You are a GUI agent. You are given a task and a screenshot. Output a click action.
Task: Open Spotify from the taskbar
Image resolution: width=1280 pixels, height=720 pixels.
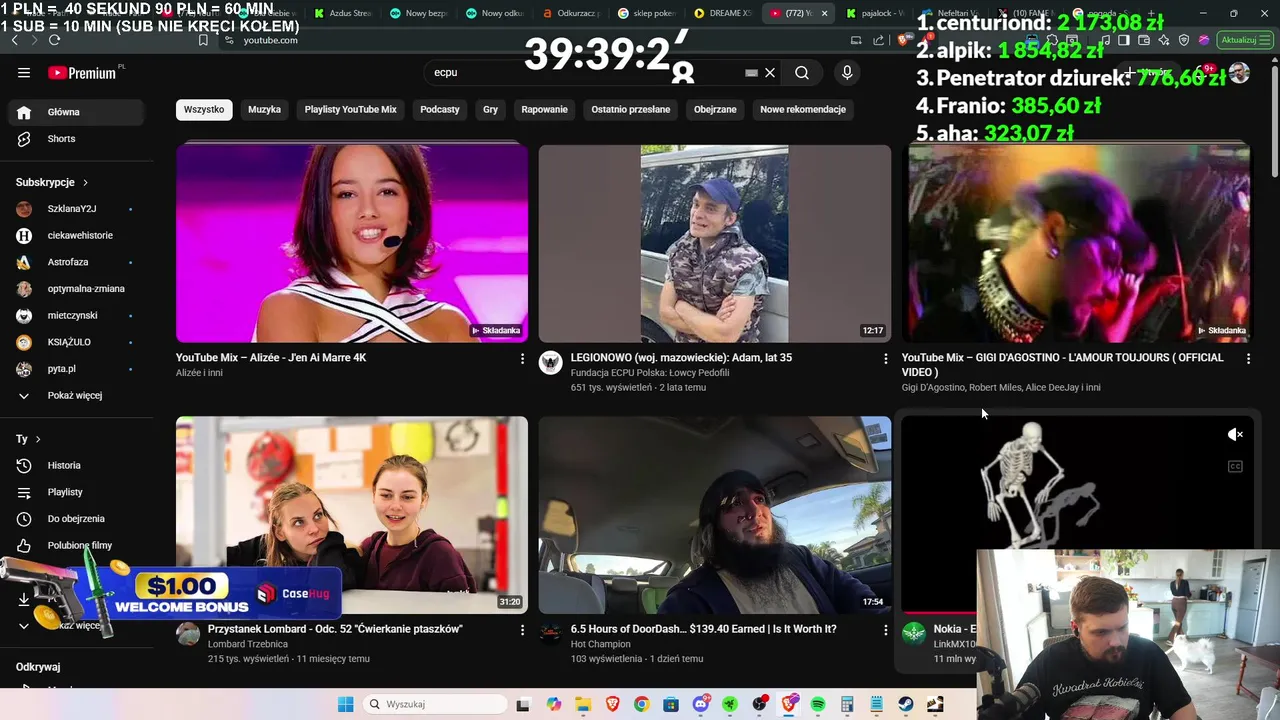pos(818,704)
